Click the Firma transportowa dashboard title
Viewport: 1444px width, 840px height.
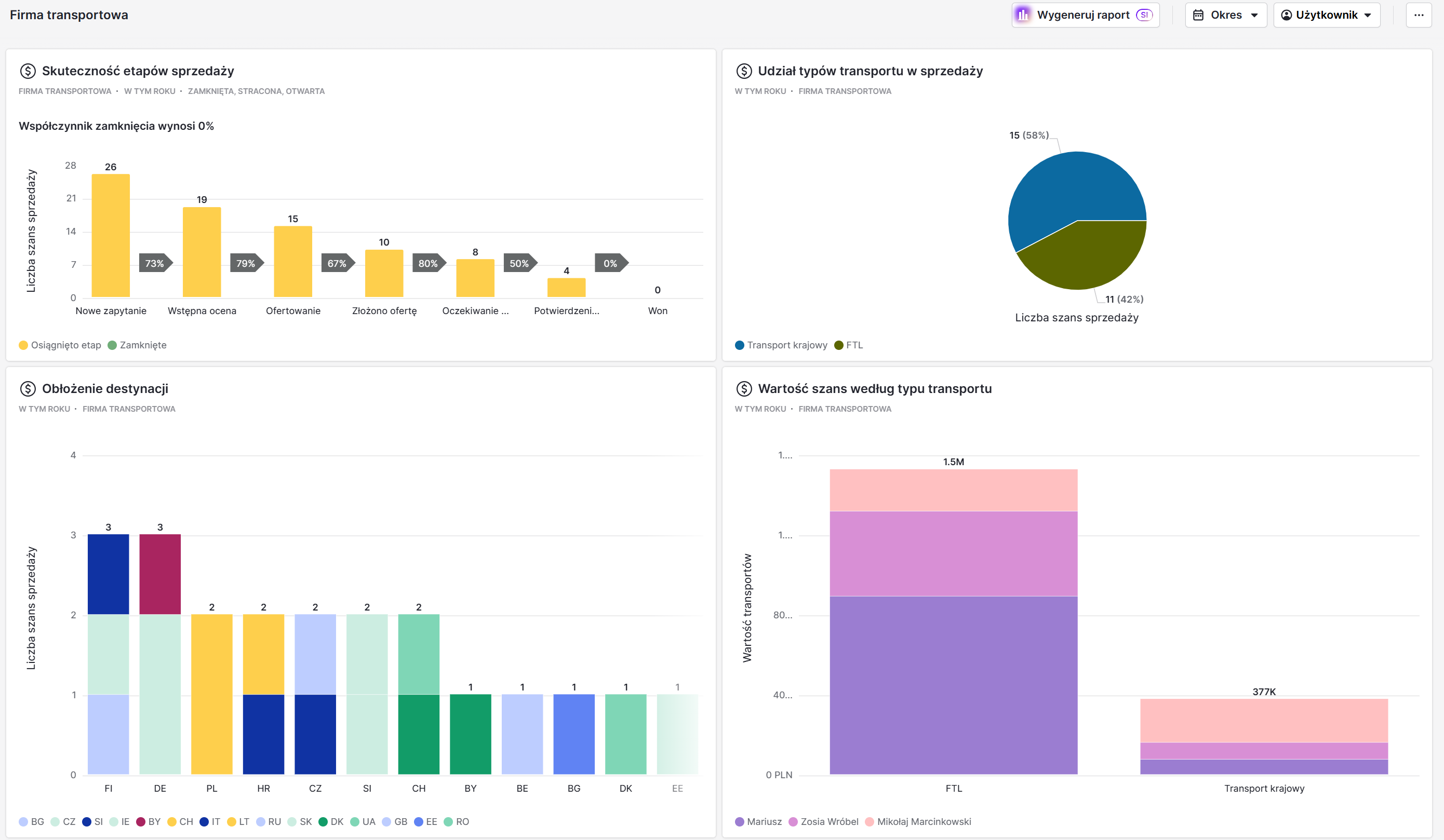click(69, 15)
